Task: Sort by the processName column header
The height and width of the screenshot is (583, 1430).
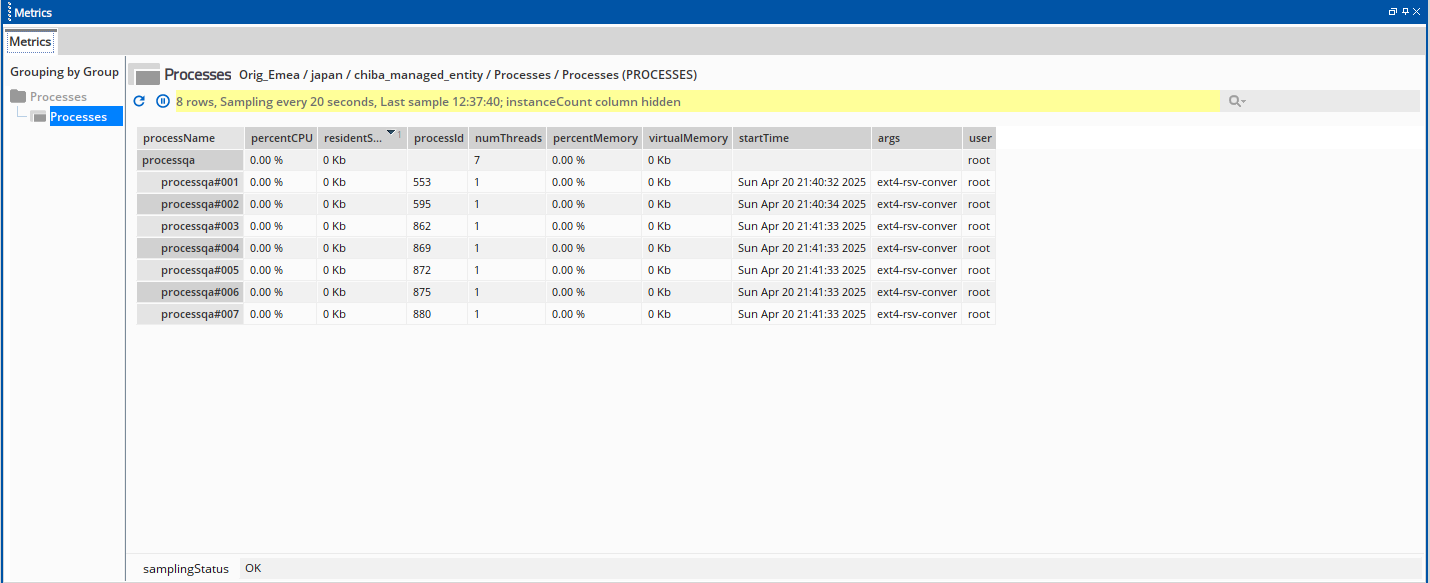Action: (x=179, y=138)
